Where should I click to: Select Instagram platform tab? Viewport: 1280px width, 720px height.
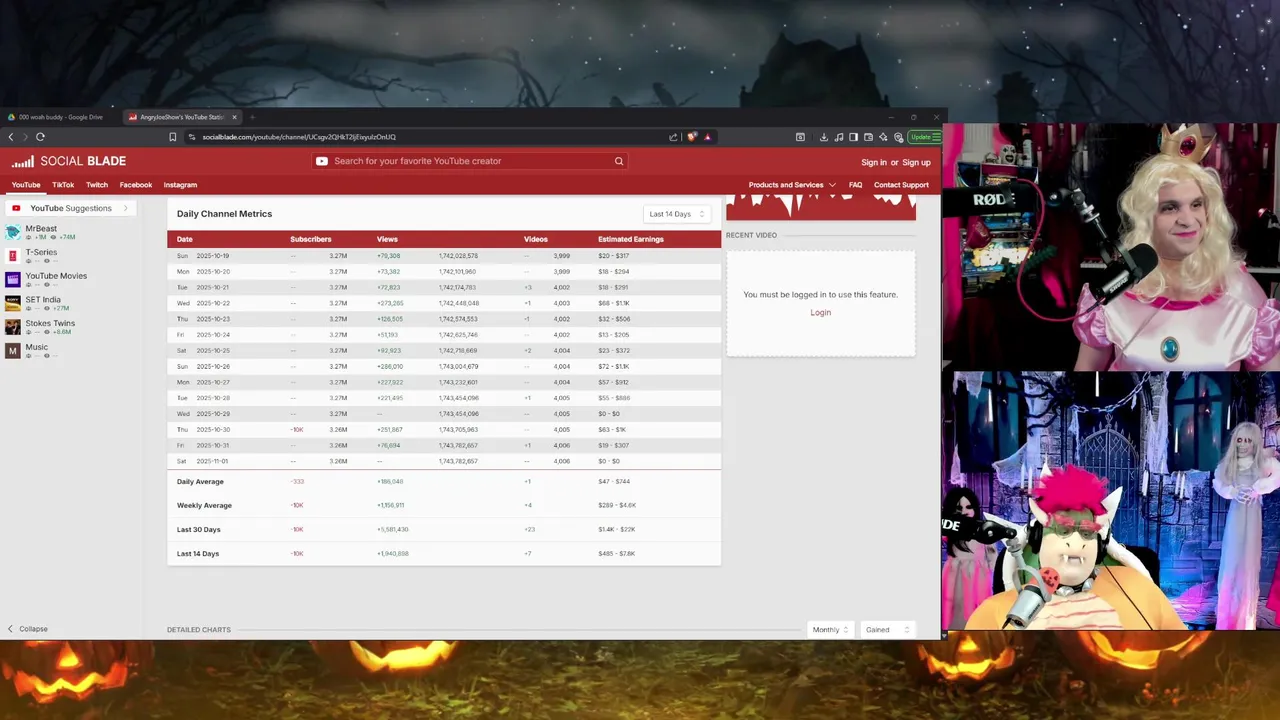tap(180, 185)
